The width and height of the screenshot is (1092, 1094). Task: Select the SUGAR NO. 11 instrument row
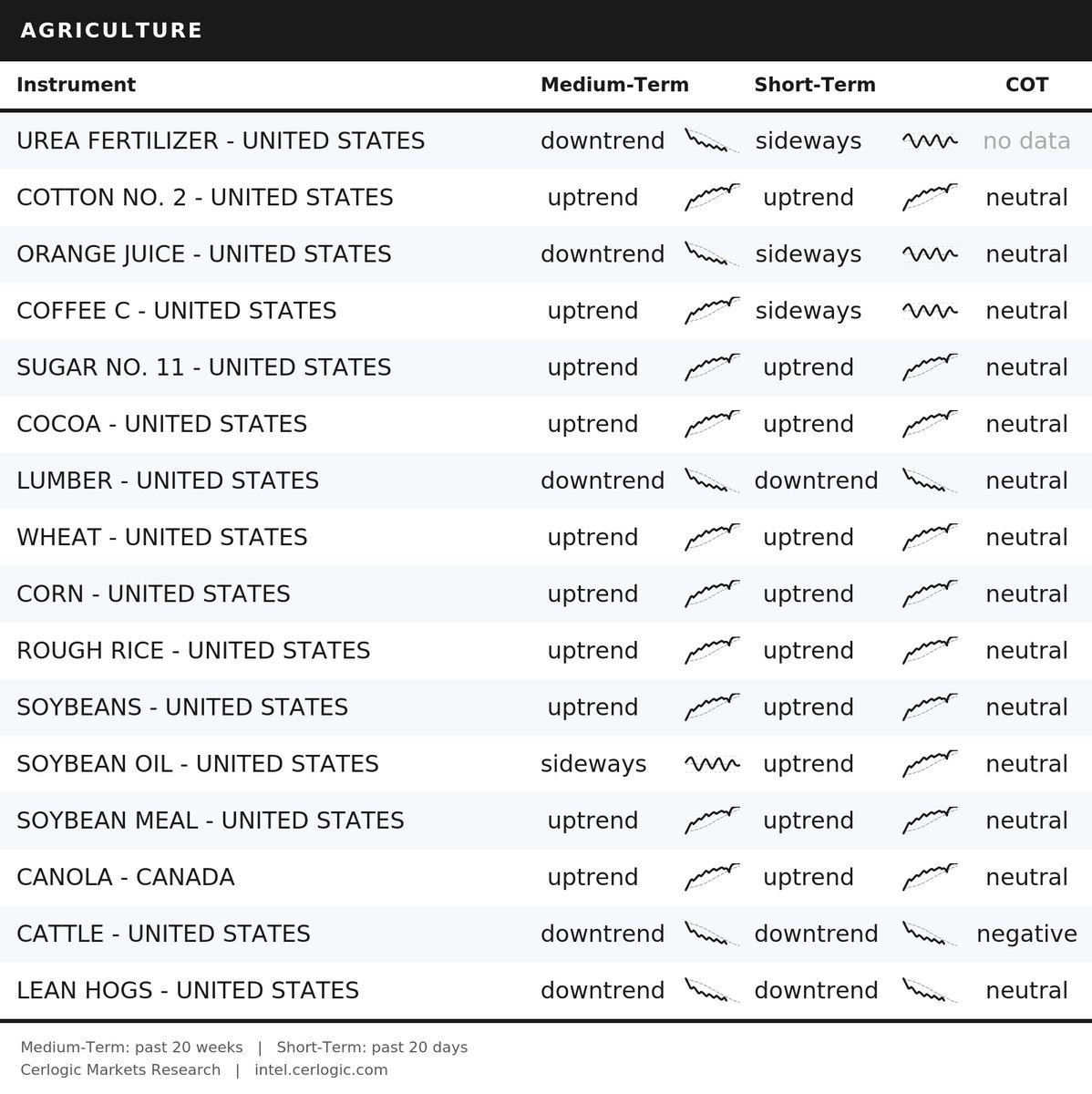click(x=546, y=366)
